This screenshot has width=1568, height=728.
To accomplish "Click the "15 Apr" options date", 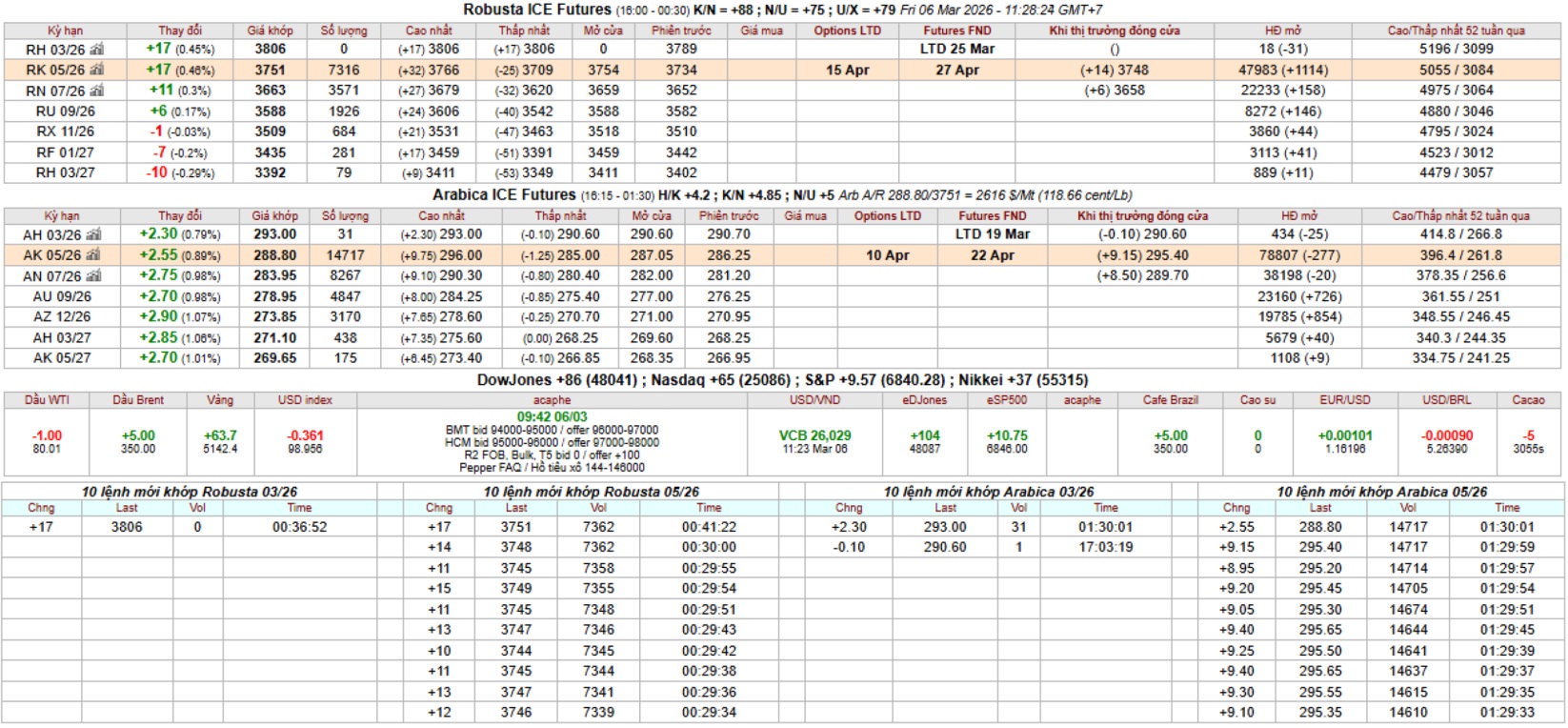I will tap(848, 70).
